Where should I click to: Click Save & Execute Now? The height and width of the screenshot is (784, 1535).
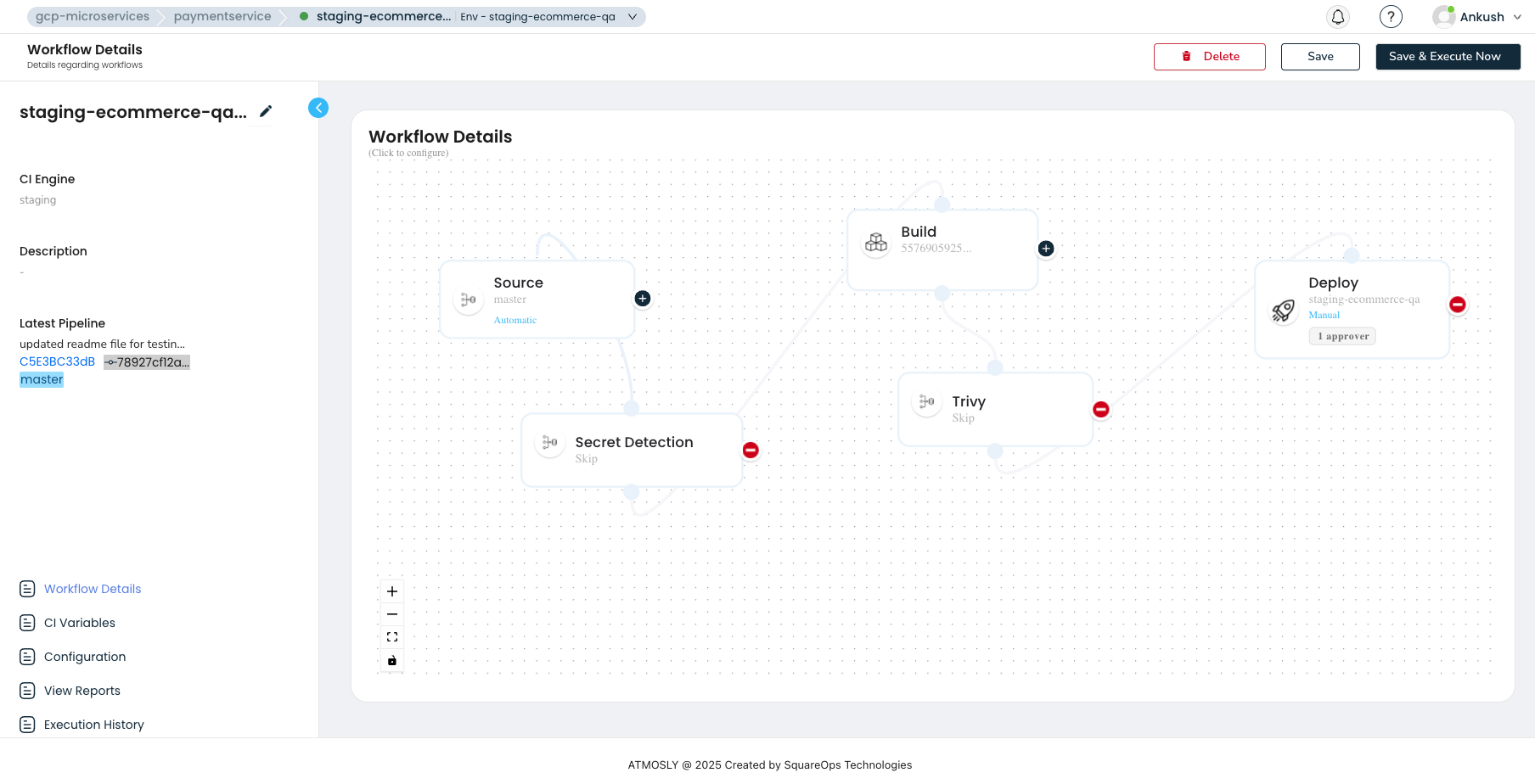point(1448,57)
